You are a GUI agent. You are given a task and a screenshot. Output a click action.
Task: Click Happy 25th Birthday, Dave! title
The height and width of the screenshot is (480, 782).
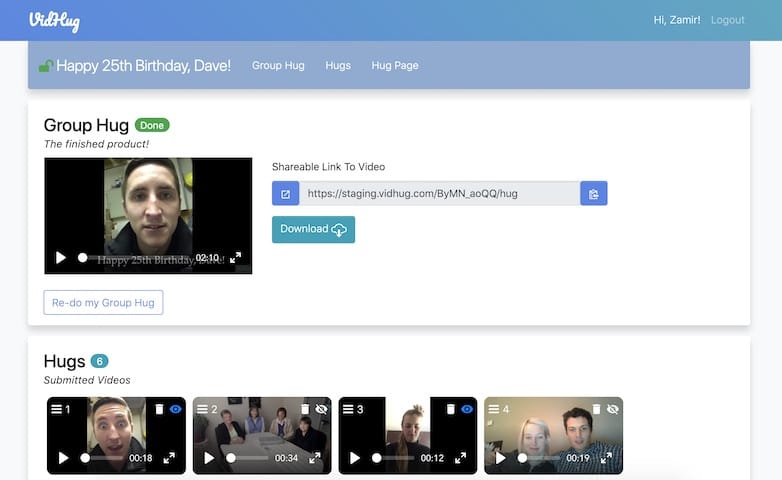(143, 66)
